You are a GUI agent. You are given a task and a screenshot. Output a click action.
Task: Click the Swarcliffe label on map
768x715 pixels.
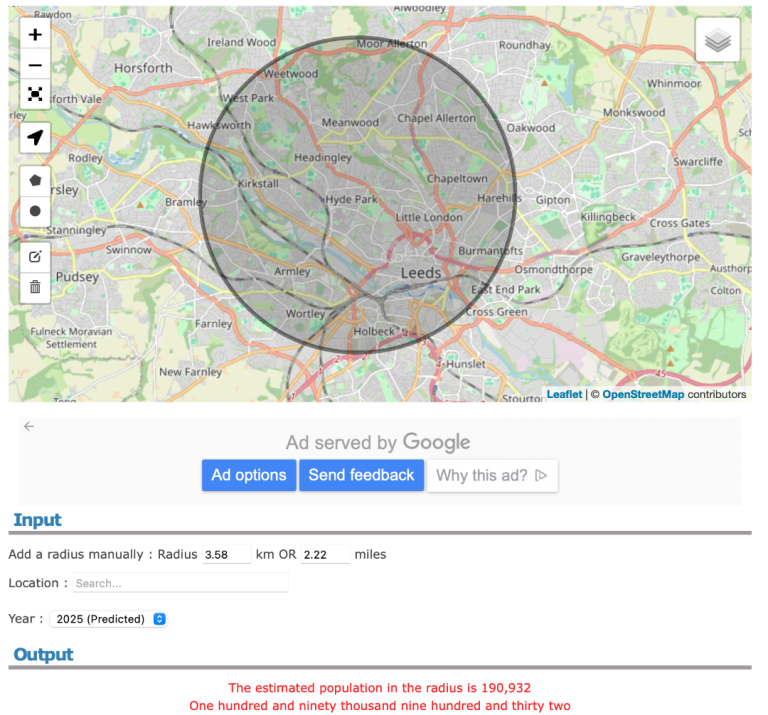click(x=698, y=162)
